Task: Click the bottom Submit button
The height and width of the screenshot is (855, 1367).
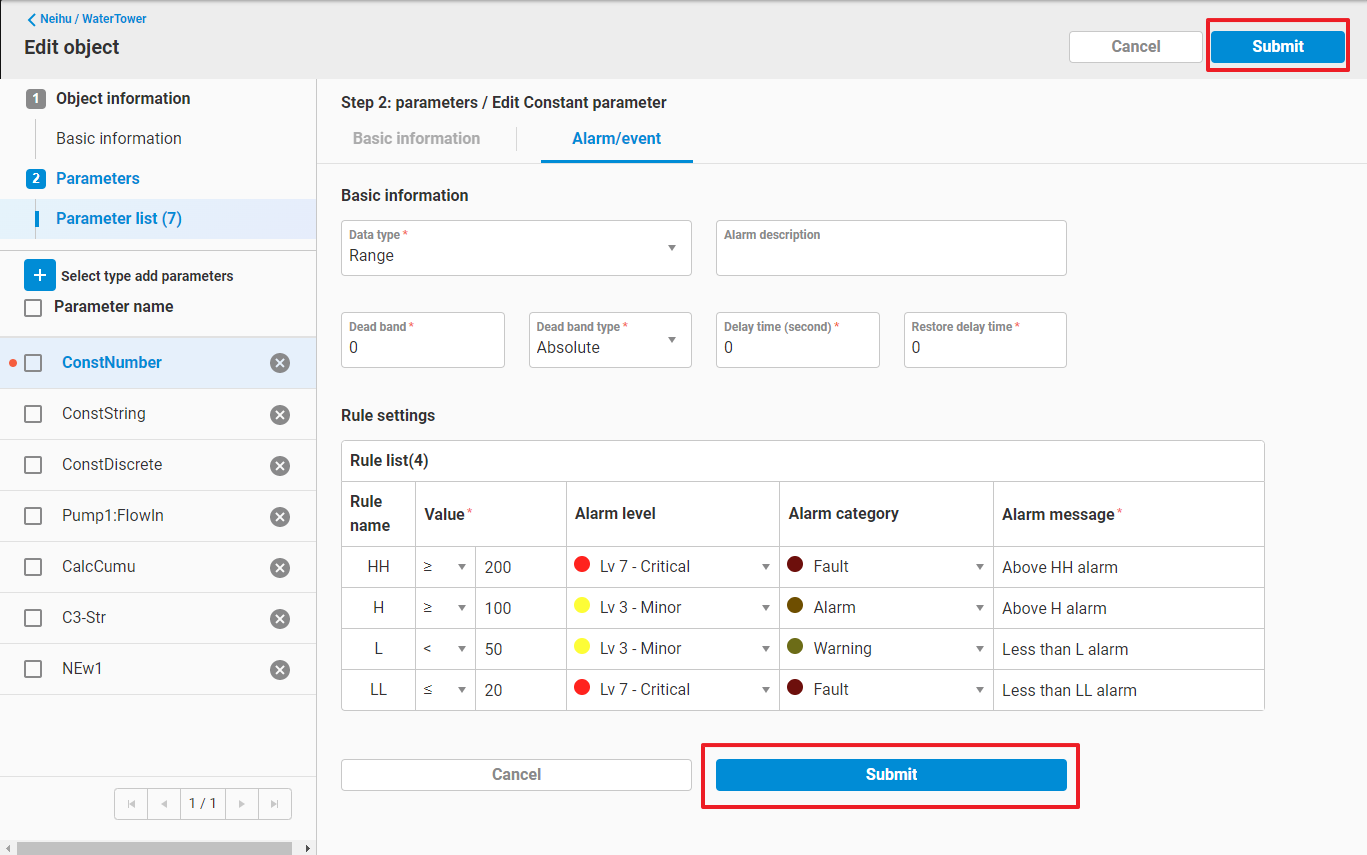Action: coord(890,775)
